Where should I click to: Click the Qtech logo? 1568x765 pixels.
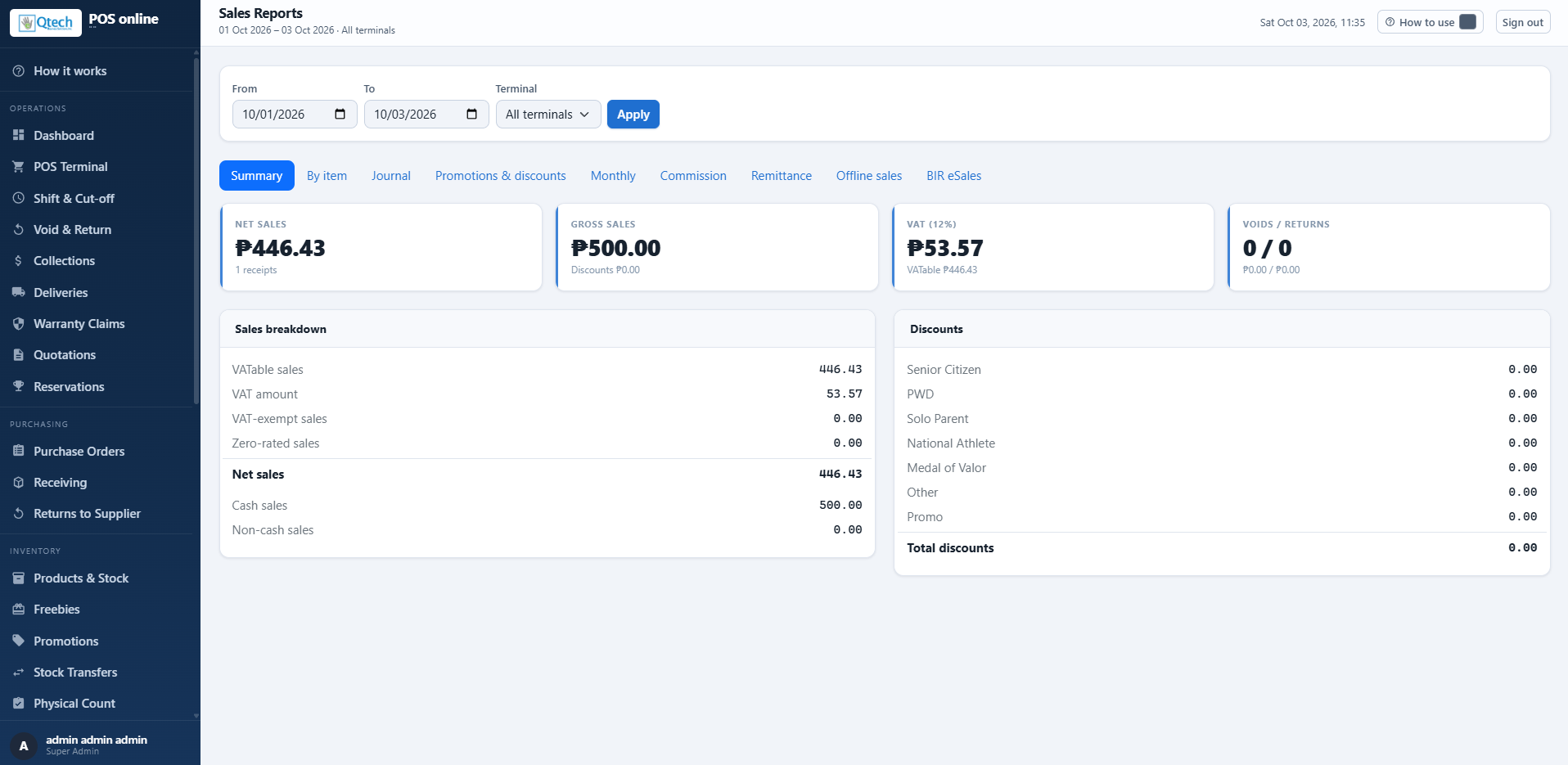(x=46, y=23)
